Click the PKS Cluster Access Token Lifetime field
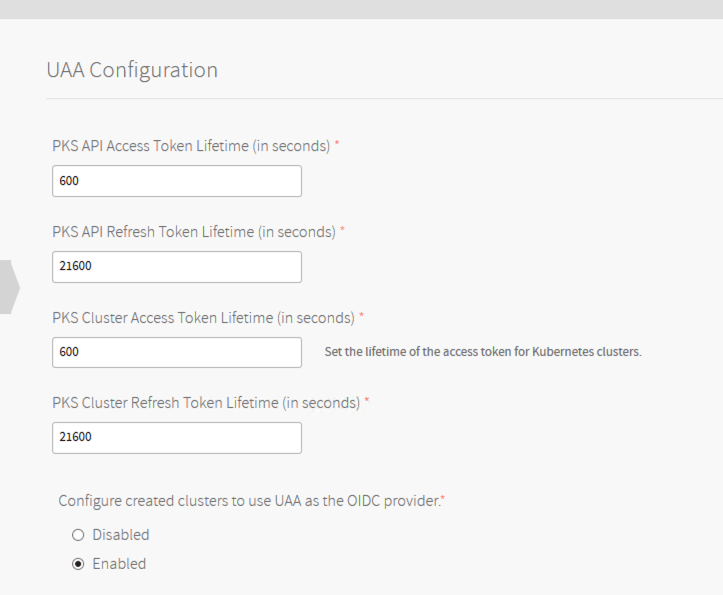This screenshot has width=723, height=595. click(x=176, y=352)
